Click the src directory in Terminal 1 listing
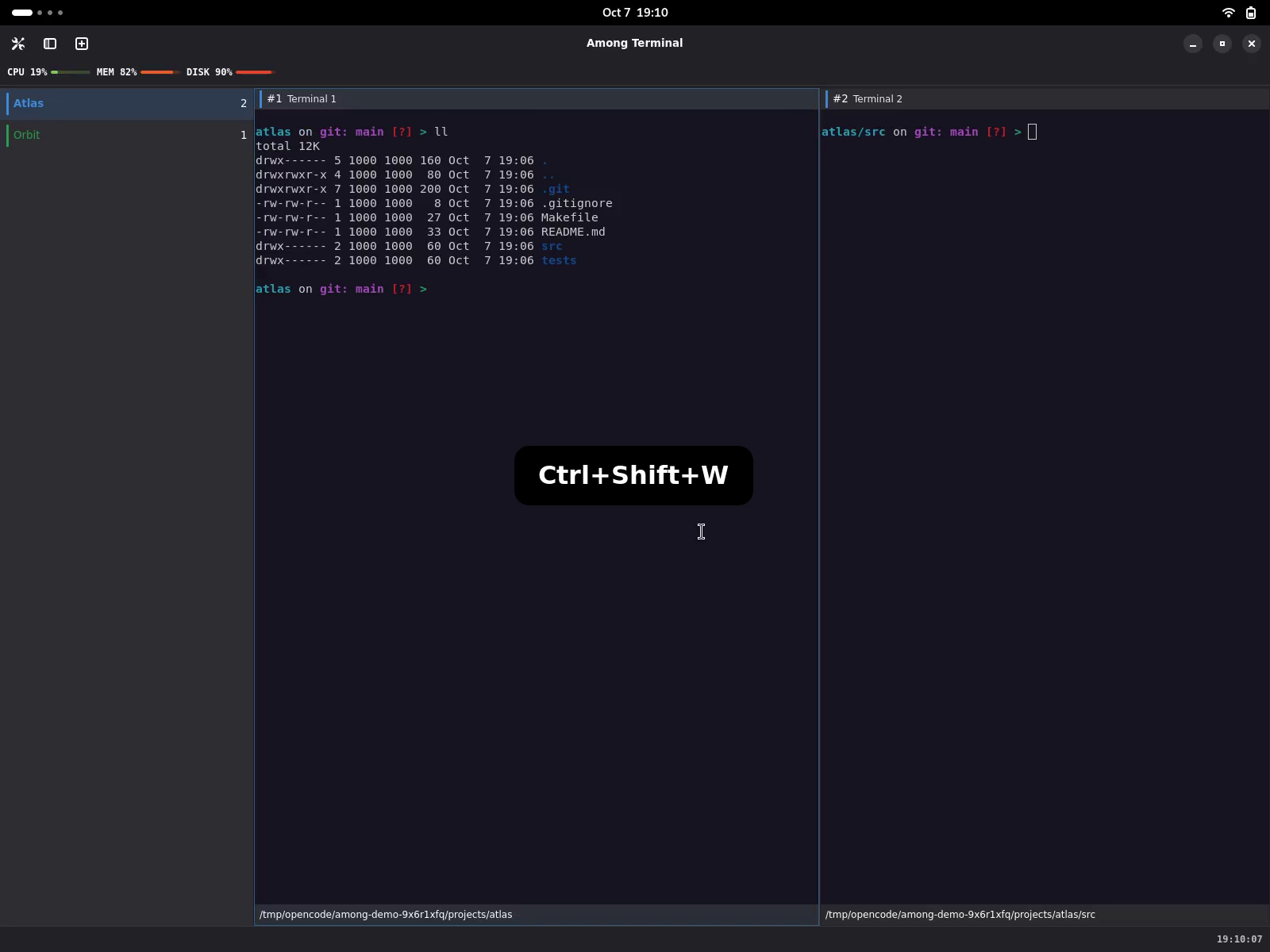The height and width of the screenshot is (952, 1270). pos(552,246)
